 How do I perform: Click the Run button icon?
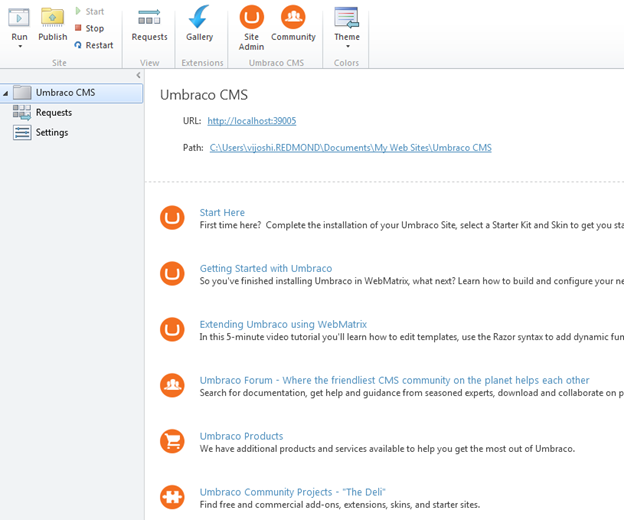click(19, 17)
